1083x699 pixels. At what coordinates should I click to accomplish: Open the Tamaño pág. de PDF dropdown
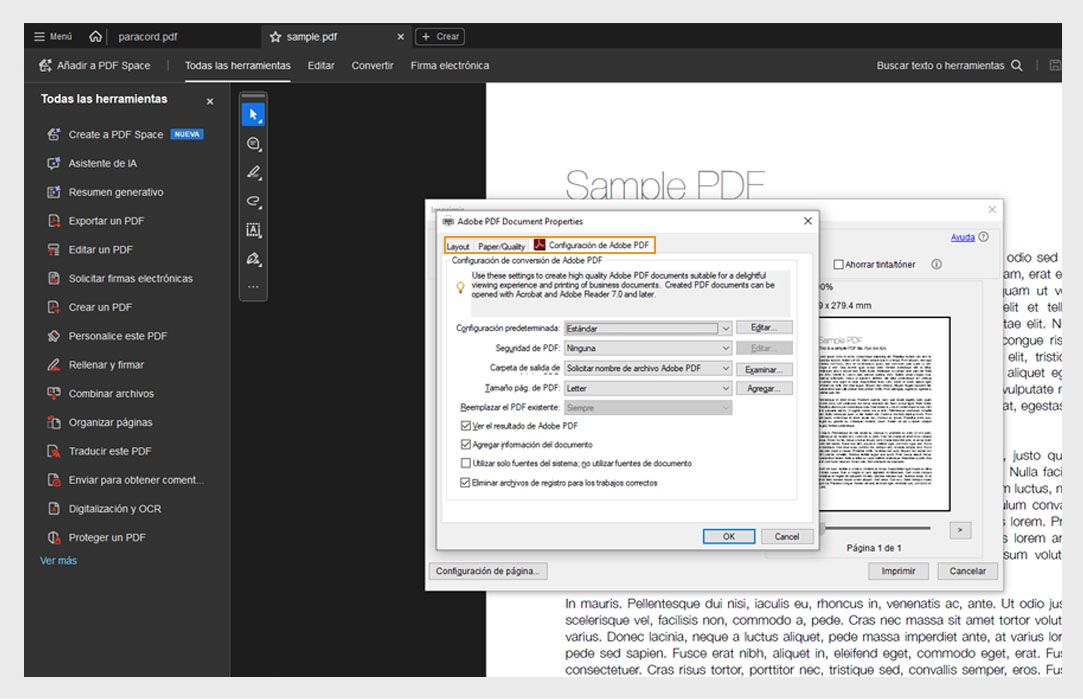click(727, 387)
